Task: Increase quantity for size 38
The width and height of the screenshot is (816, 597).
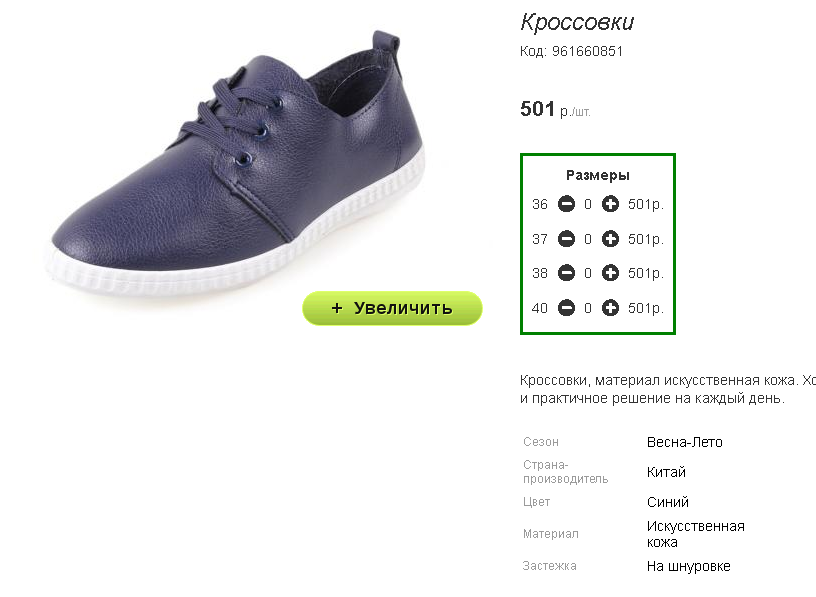Action: point(610,273)
